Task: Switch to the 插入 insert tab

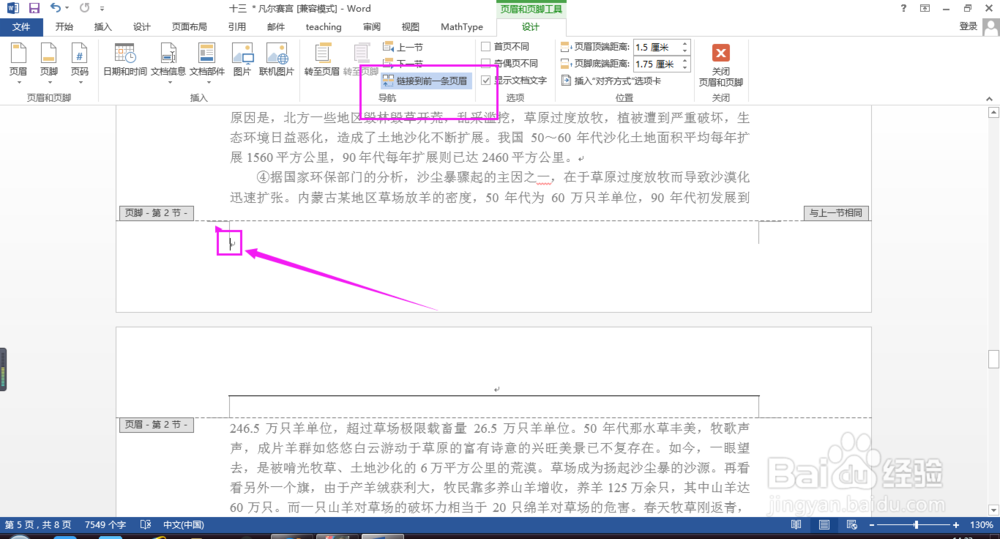Action: 103,27
